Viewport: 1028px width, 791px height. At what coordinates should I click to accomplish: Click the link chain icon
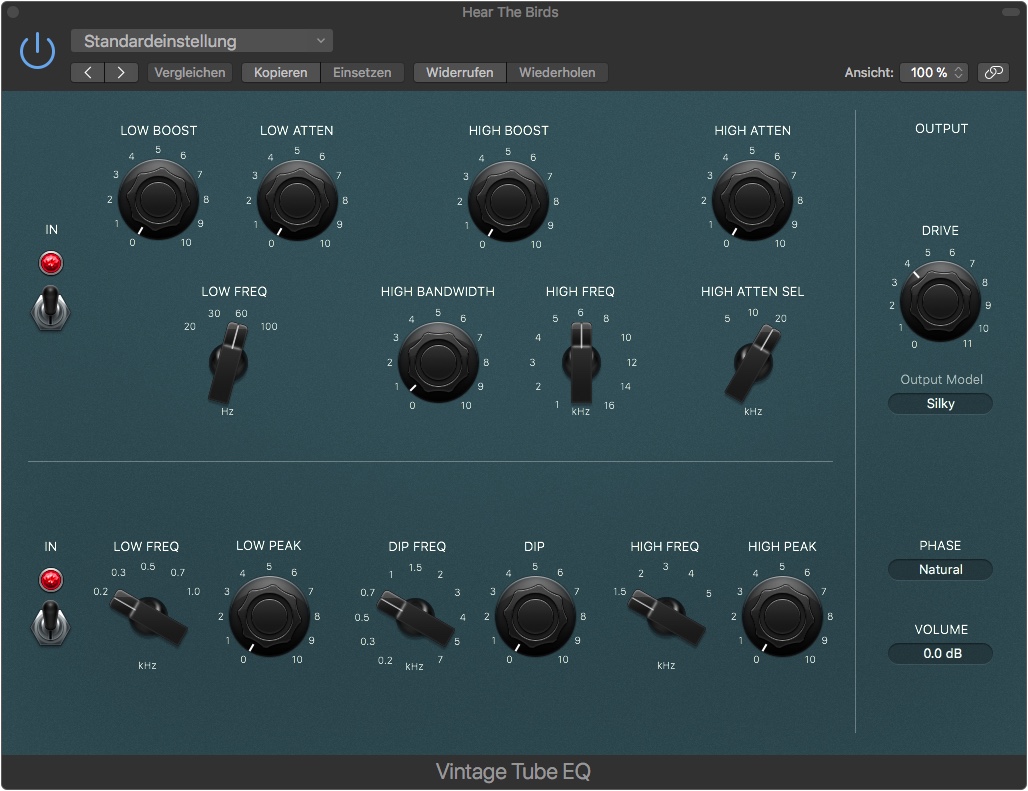pyautogui.click(x=993, y=73)
